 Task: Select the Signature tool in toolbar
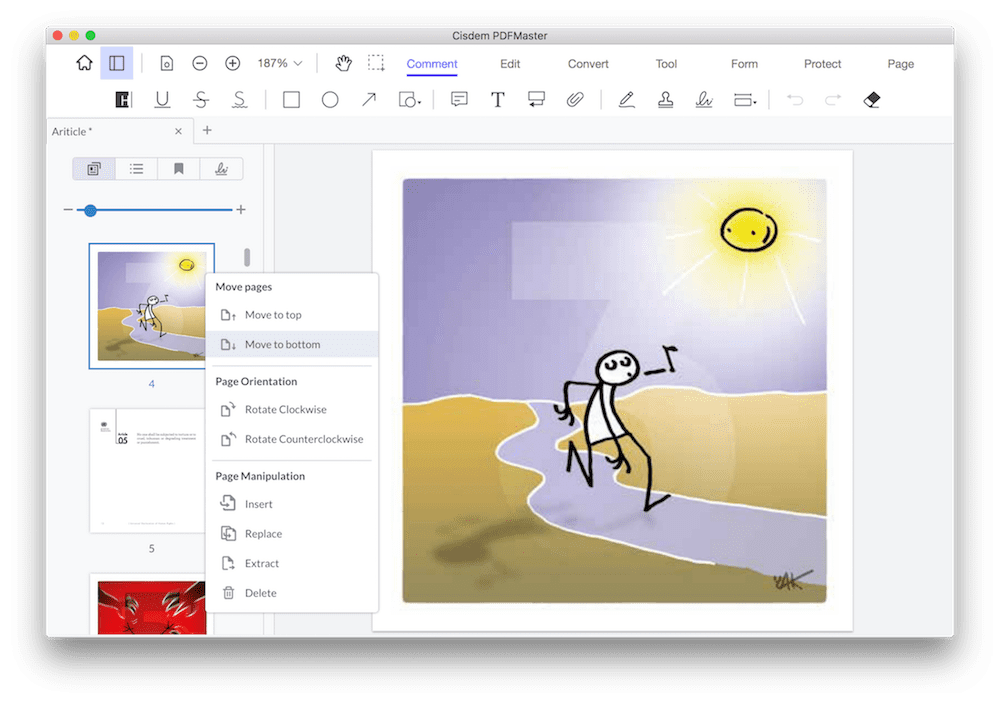click(x=704, y=100)
